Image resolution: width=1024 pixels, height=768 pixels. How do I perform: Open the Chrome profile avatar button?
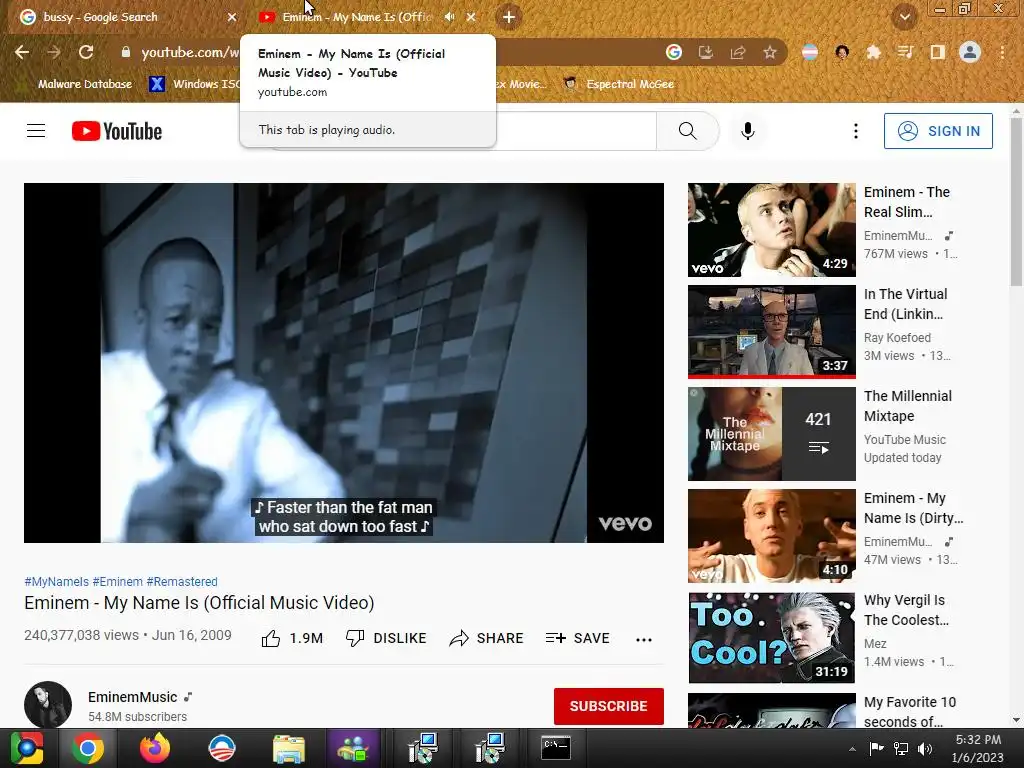pyautogui.click(x=970, y=52)
